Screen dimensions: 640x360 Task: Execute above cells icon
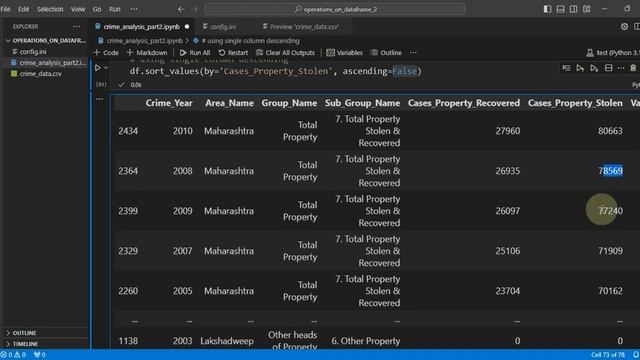tap(580, 68)
